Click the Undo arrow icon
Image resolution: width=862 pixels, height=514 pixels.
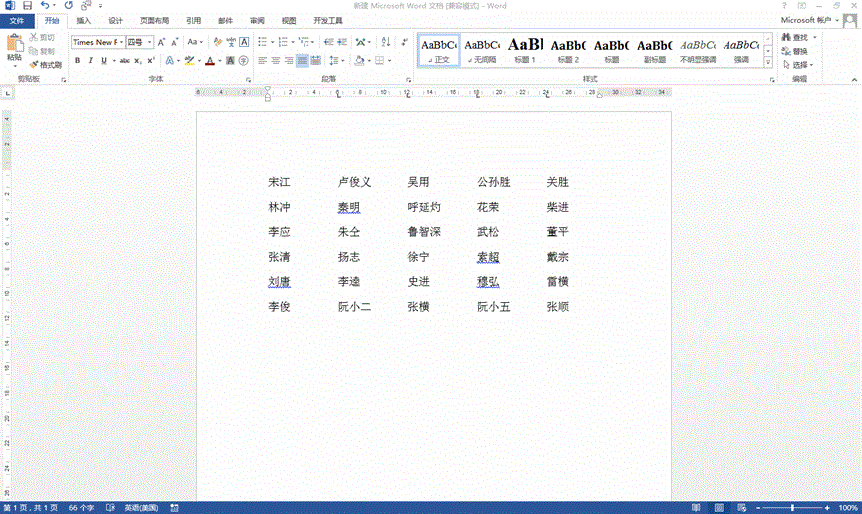[x=46, y=6]
